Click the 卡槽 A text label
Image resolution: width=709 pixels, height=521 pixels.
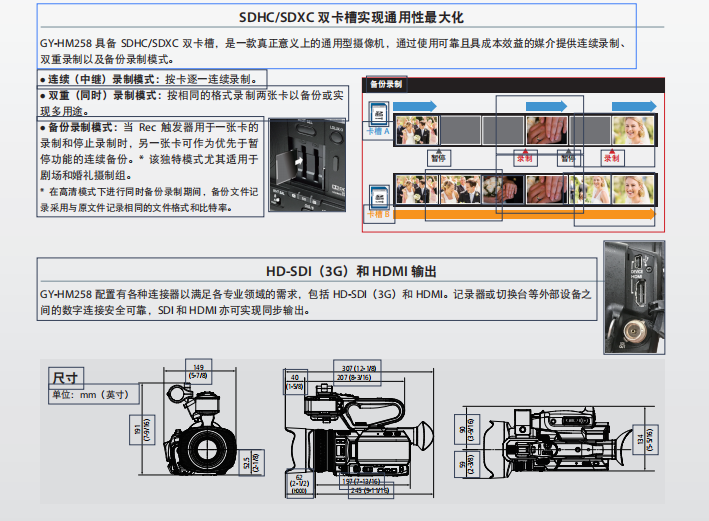coord(378,131)
